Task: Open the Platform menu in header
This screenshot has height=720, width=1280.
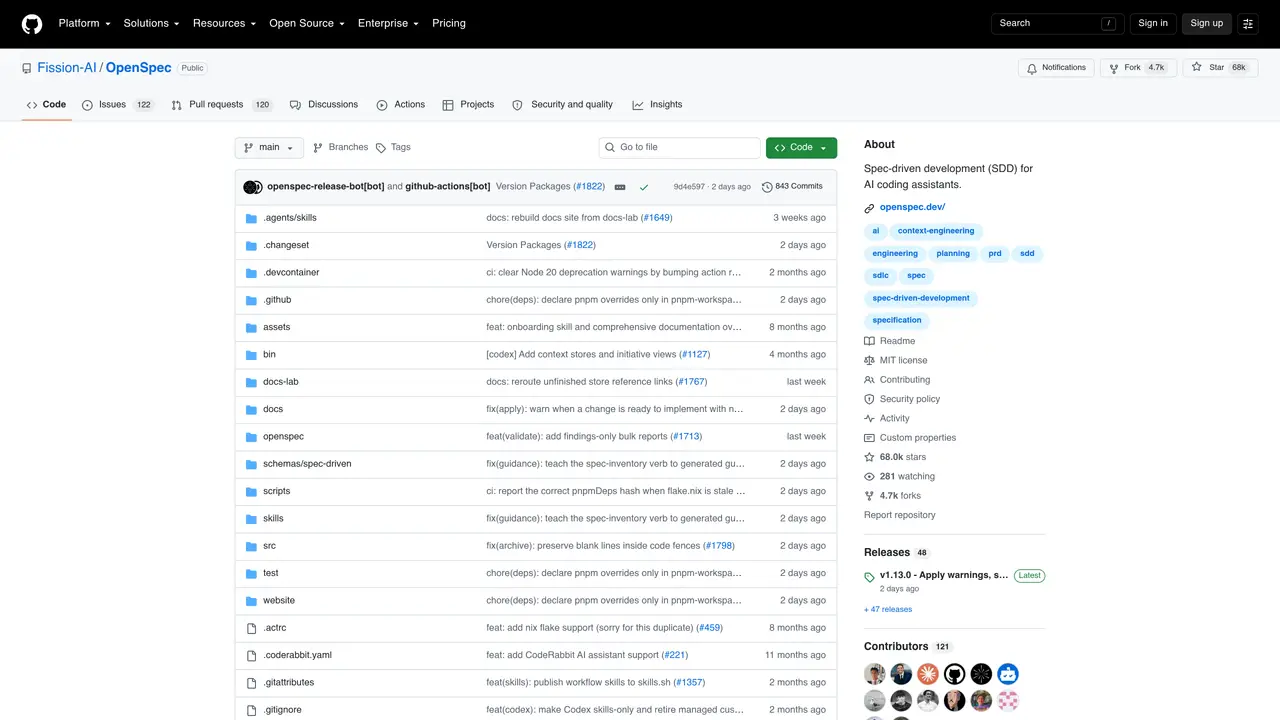Action: (x=85, y=23)
